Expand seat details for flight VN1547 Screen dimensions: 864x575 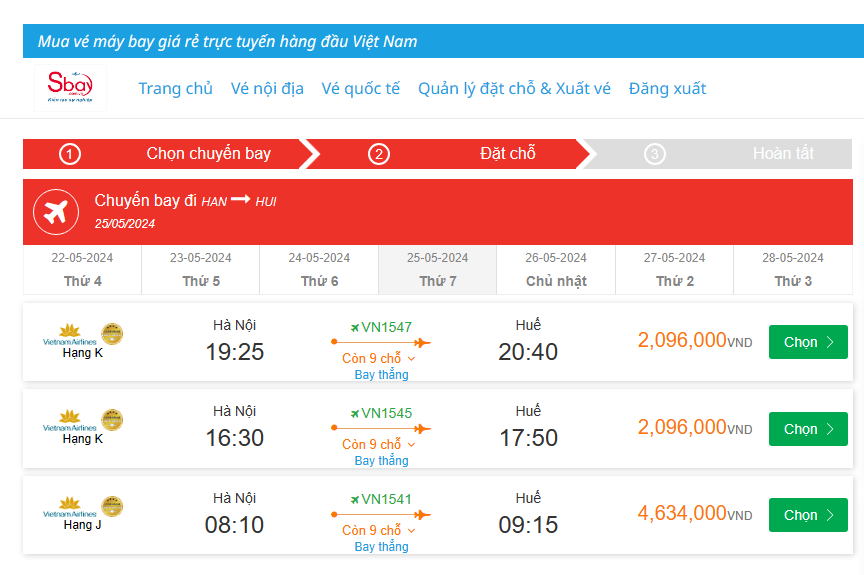378,358
